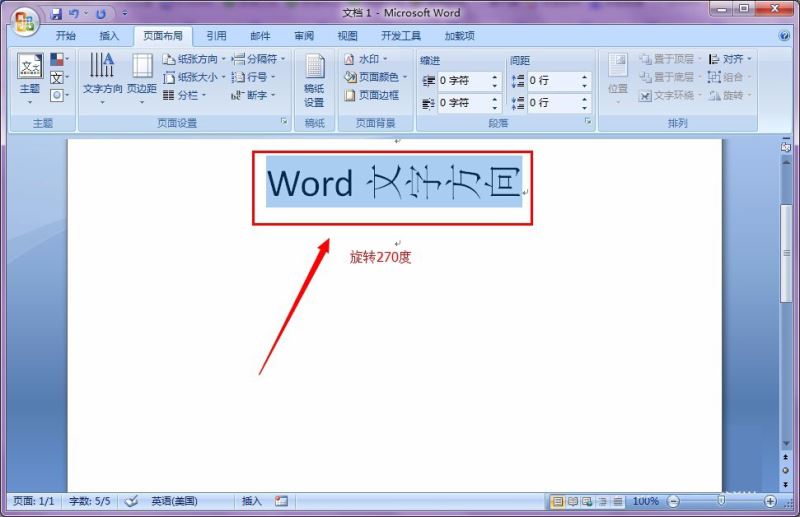Open 纸张方向 orientation dropdown
This screenshot has width=800, height=517.
194,59
